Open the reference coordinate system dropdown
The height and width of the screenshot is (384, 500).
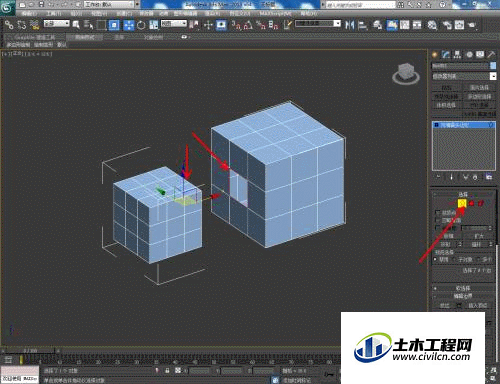tap(174, 24)
